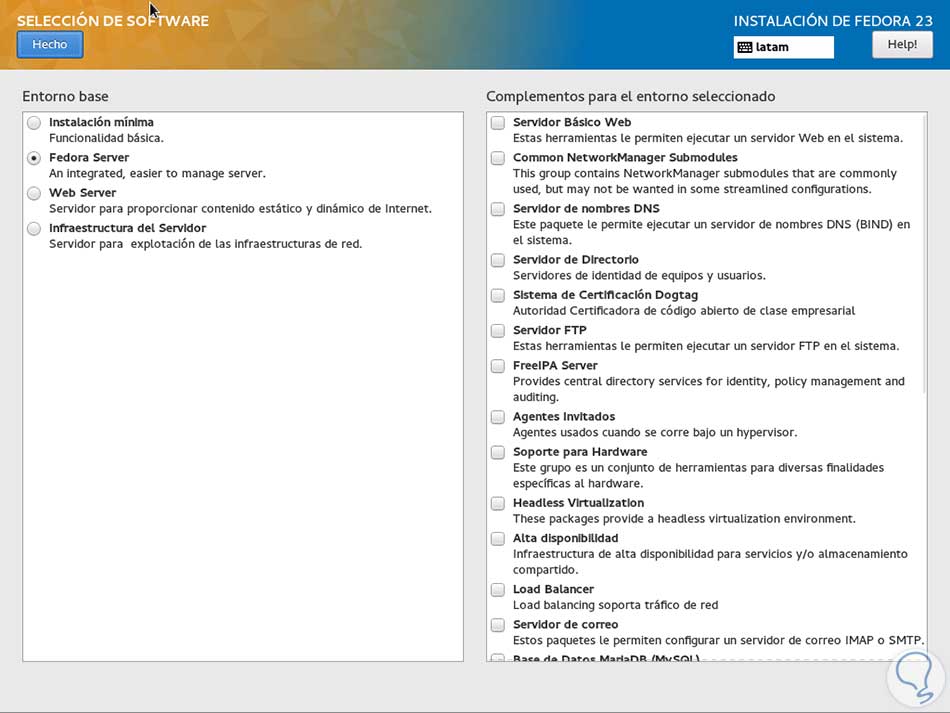Click the 'Servidor FTP' label text
This screenshot has height=713, width=950.
[x=550, y=330]
